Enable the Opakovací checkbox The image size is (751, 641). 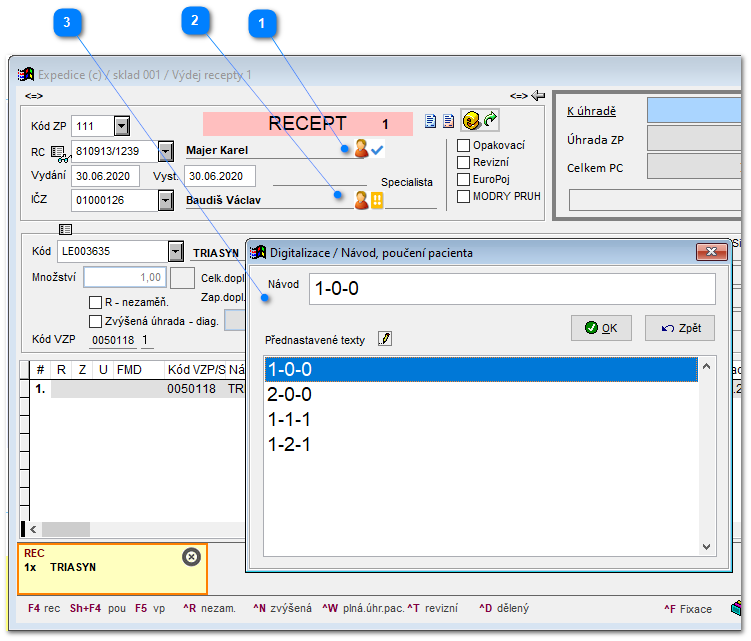463,145
